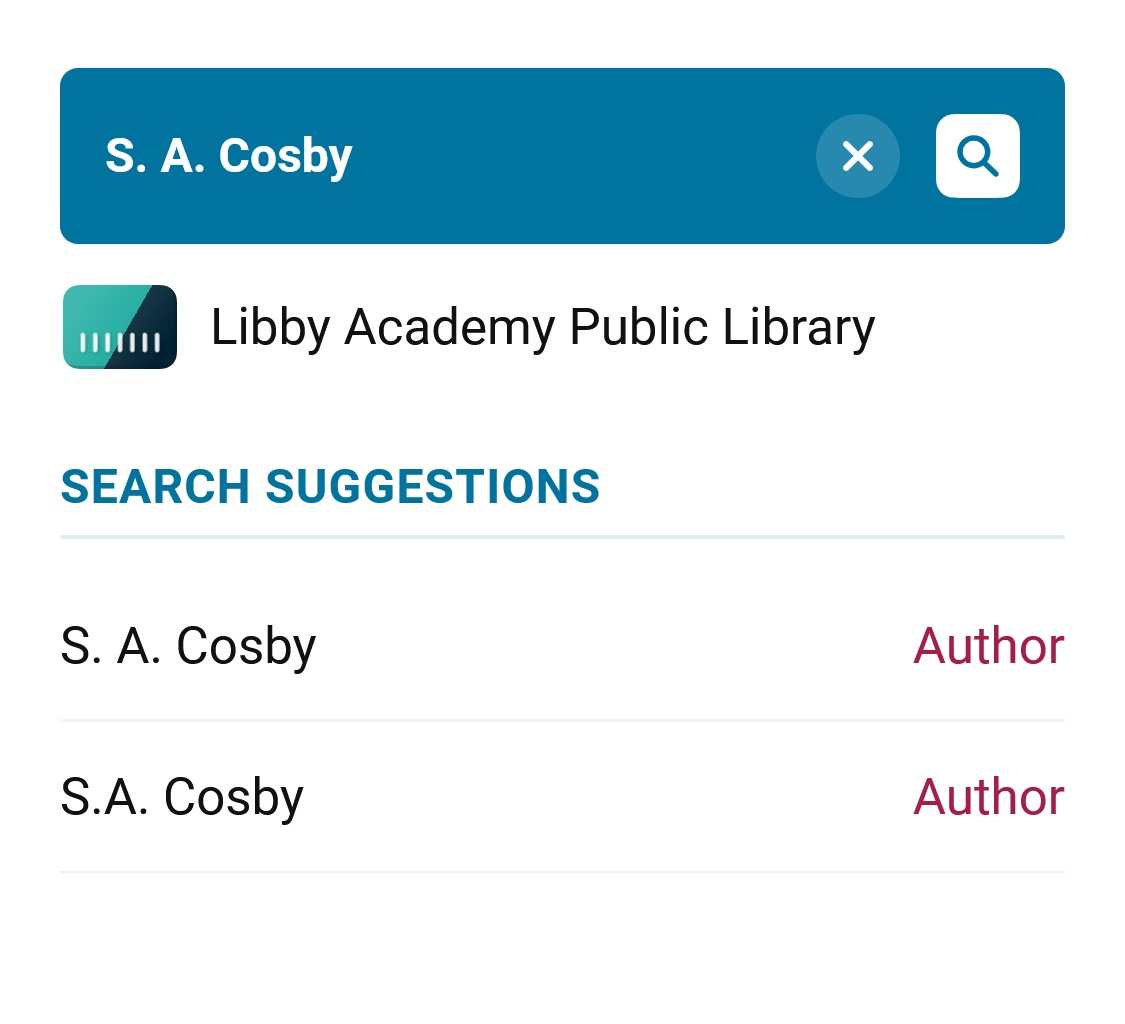
Task: Tap the library card icon
Action: click(120, 327)
